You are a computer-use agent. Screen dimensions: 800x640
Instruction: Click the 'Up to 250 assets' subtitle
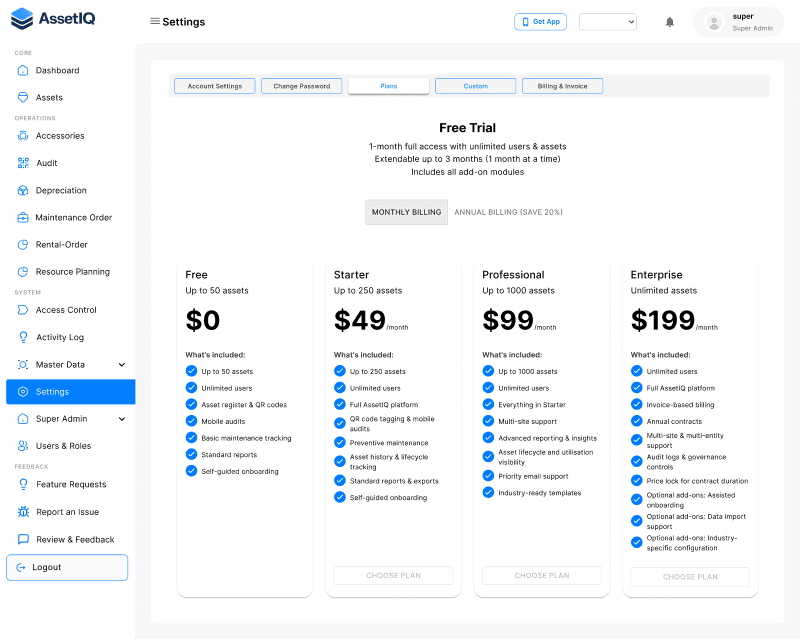click(368, 290)
